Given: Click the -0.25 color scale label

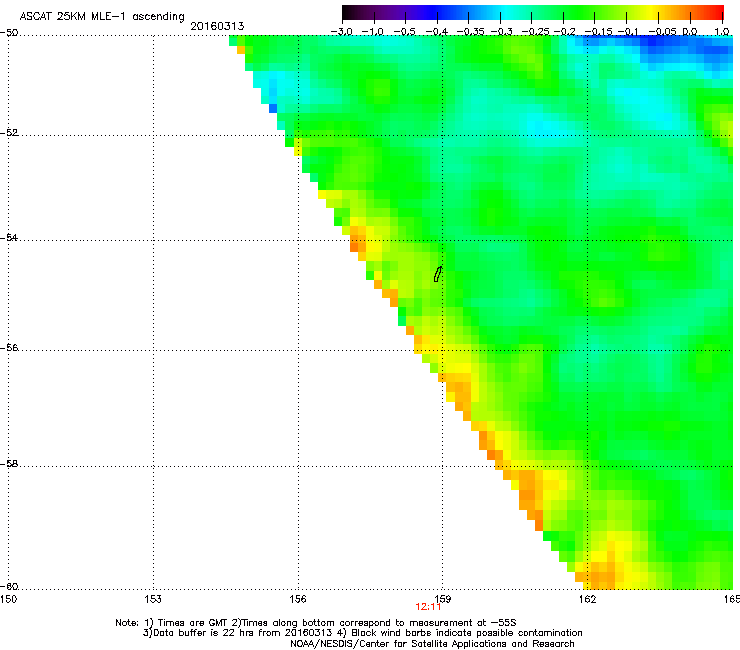Looking at the screenshot, I should click(x=536, y=32).
